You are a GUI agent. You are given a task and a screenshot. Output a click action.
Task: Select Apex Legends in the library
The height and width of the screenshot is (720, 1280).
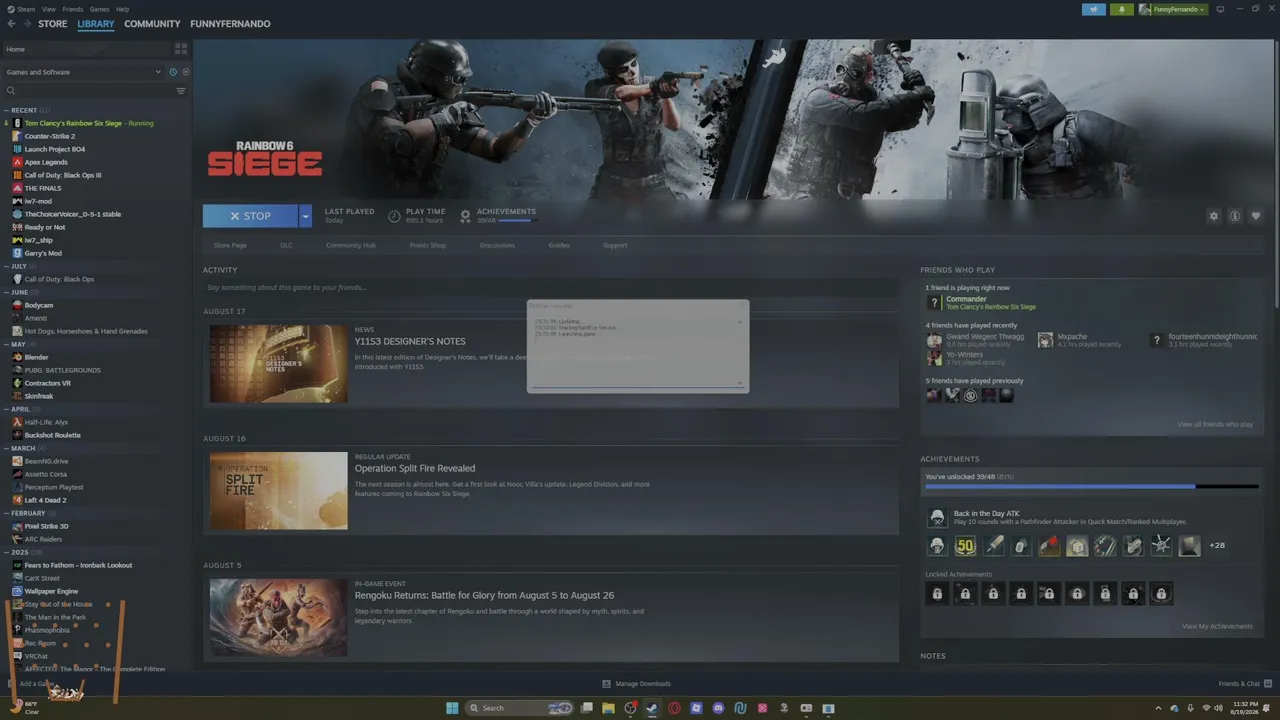[x=46, y=162]
